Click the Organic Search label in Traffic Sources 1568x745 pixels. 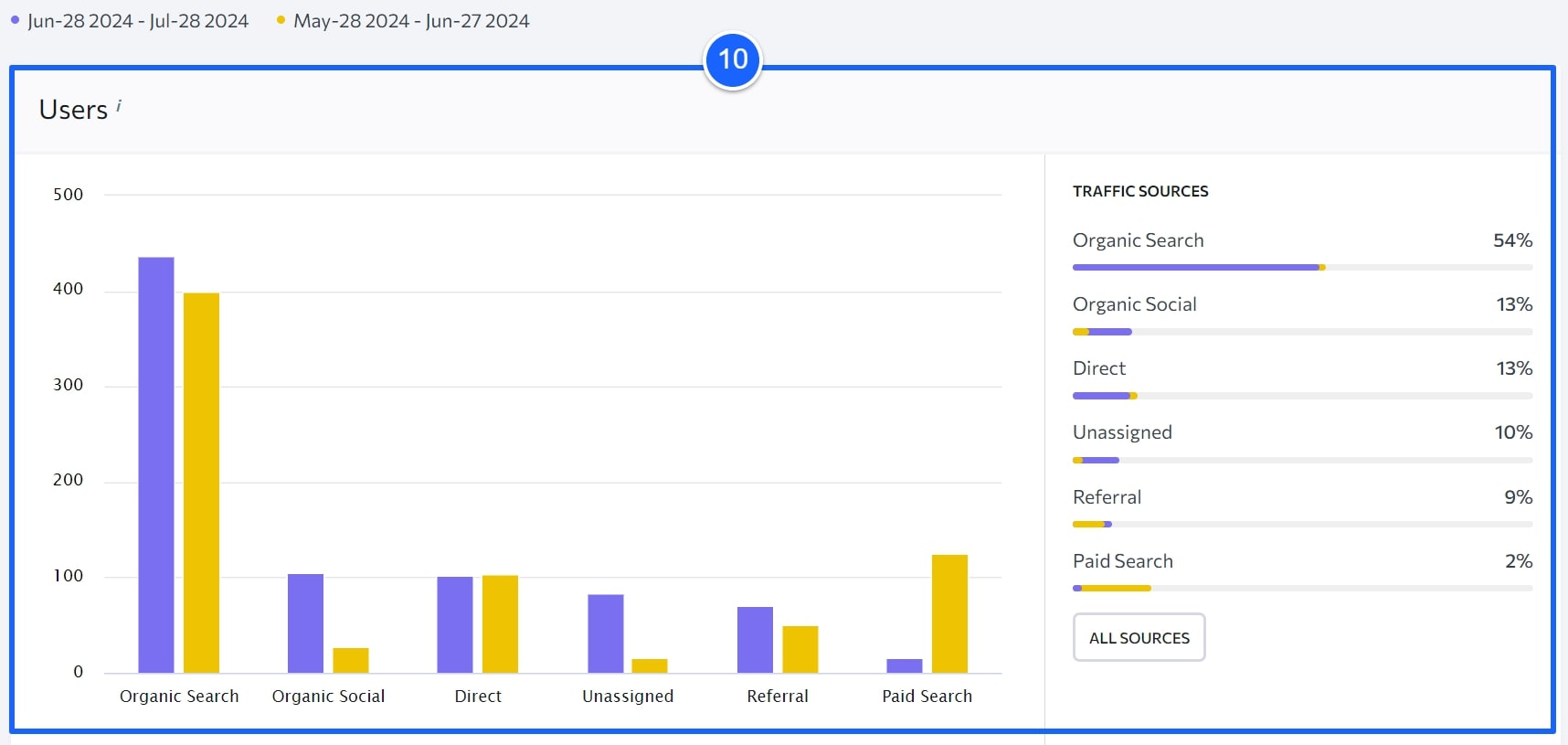click(x=1138, y=240)
